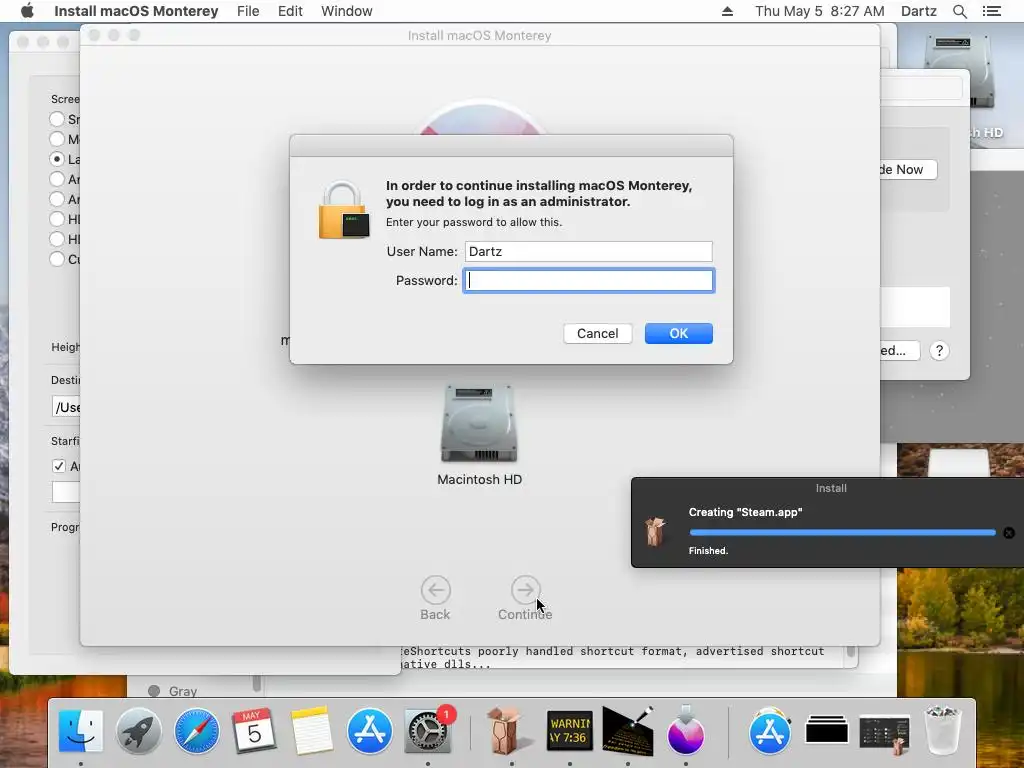Click the Wineskin icon in Install notification
The height and width of the screenshot is (768, 1024).
655,531
